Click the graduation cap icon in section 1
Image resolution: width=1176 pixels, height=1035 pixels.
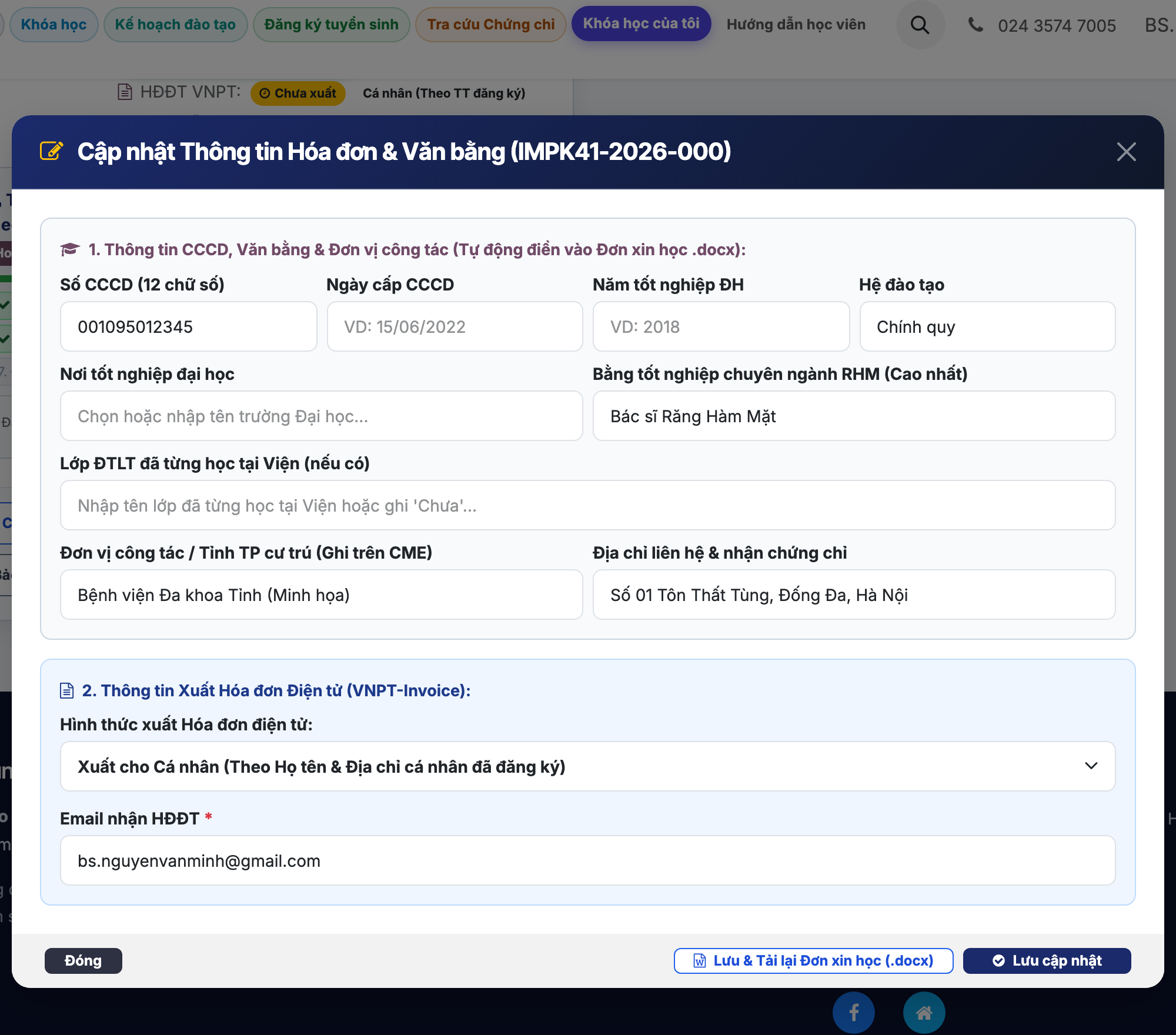tap(70, 249)
